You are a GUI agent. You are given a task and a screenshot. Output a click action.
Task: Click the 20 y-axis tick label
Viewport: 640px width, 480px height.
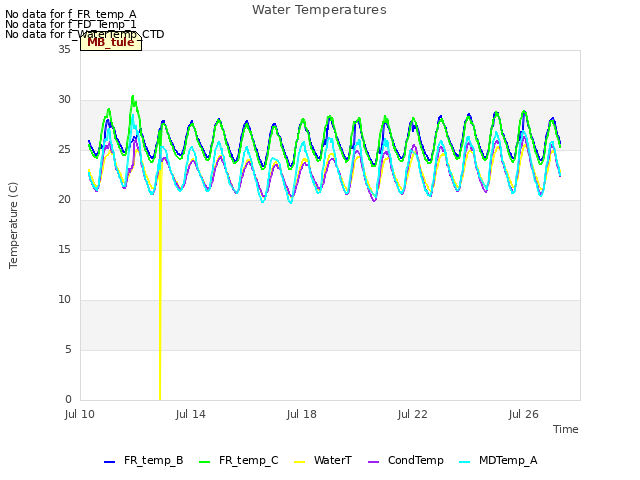[x=64, y=200]
